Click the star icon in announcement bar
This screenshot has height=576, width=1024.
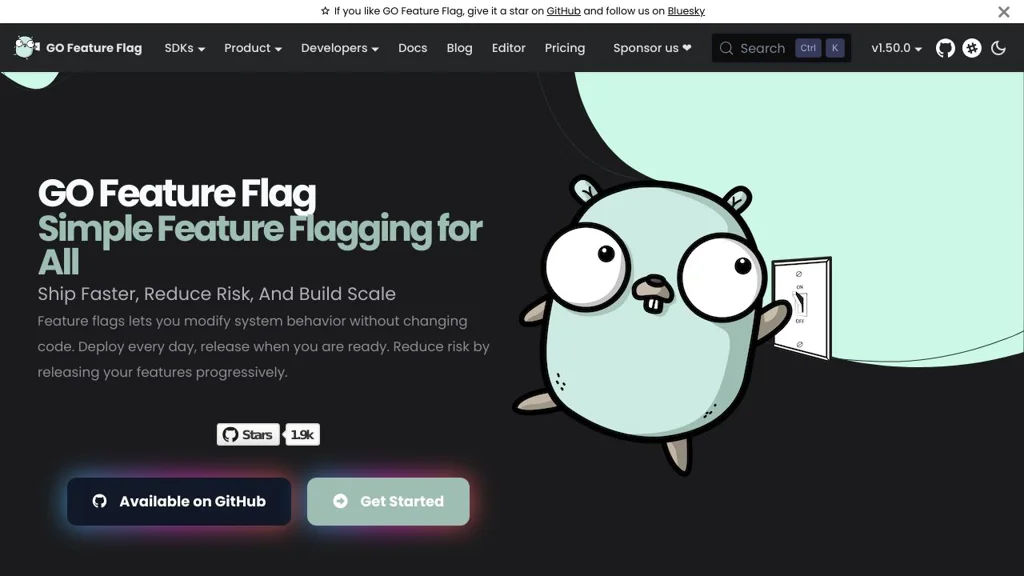[x=325, y=11]
